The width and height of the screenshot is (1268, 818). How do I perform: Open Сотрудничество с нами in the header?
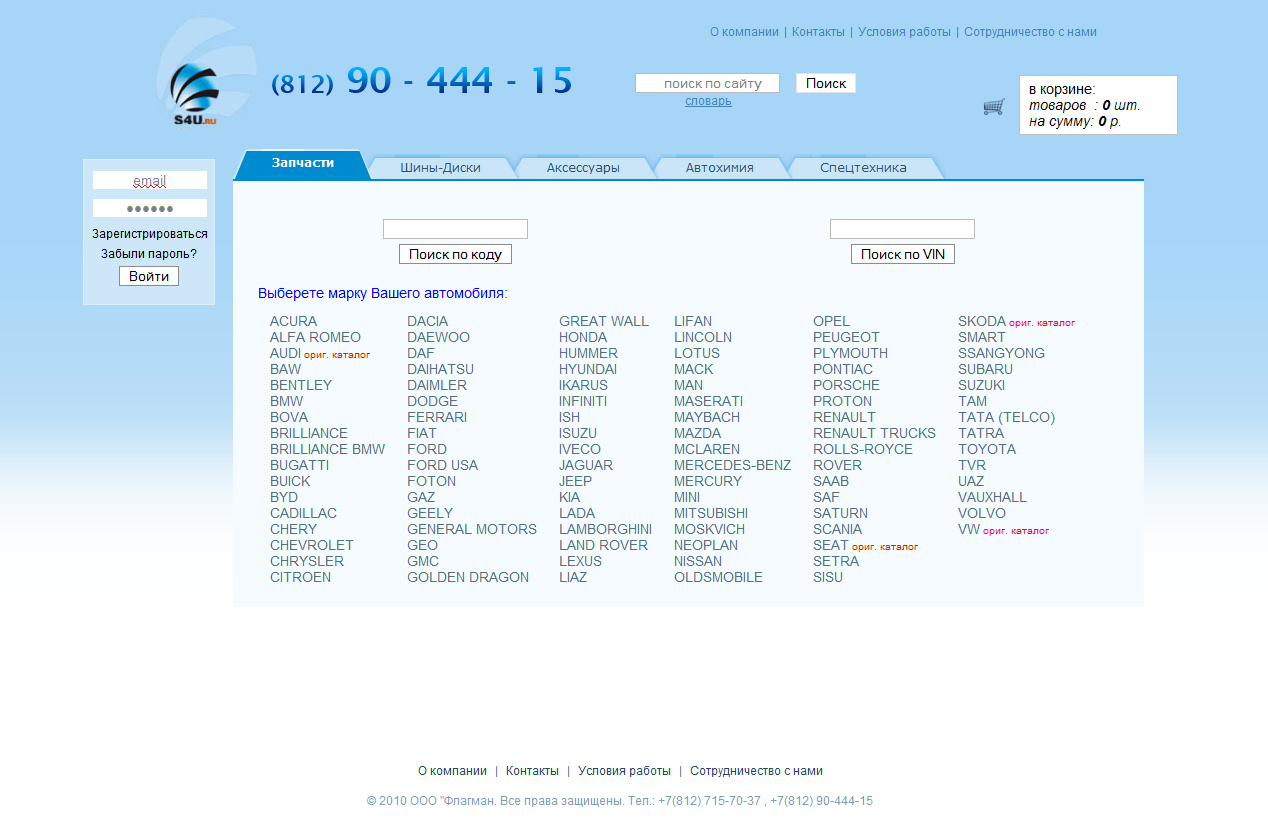[x=1030, y=32]
